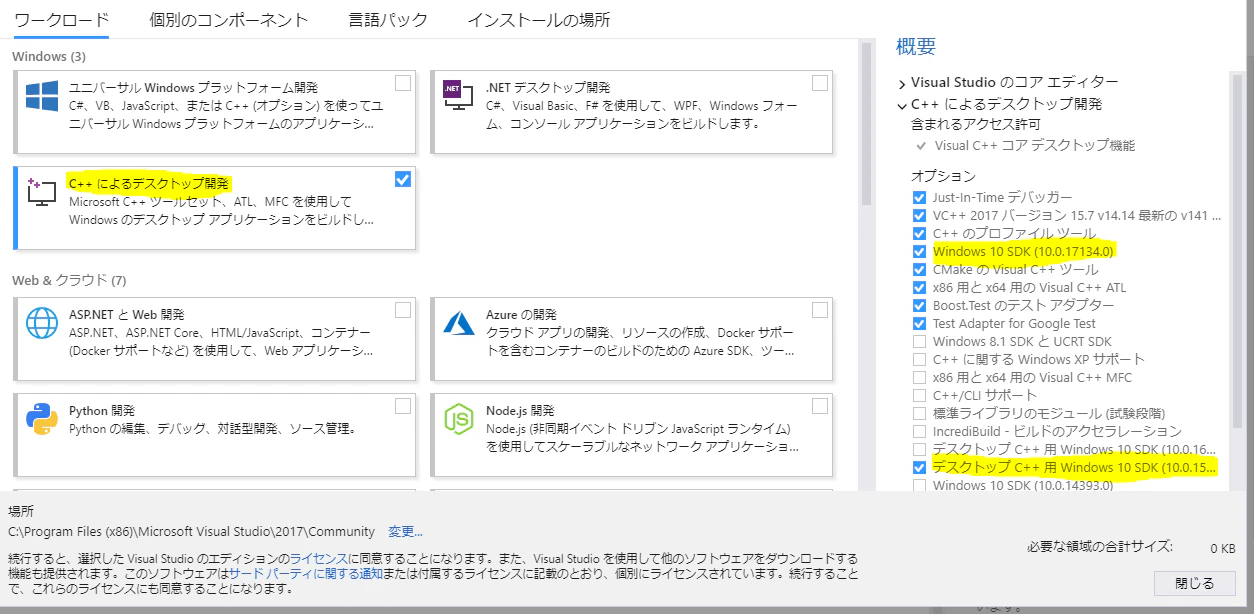Click the Azure の開発 logo icon
The image size is (1254, 614).
[x=458, y=323]
